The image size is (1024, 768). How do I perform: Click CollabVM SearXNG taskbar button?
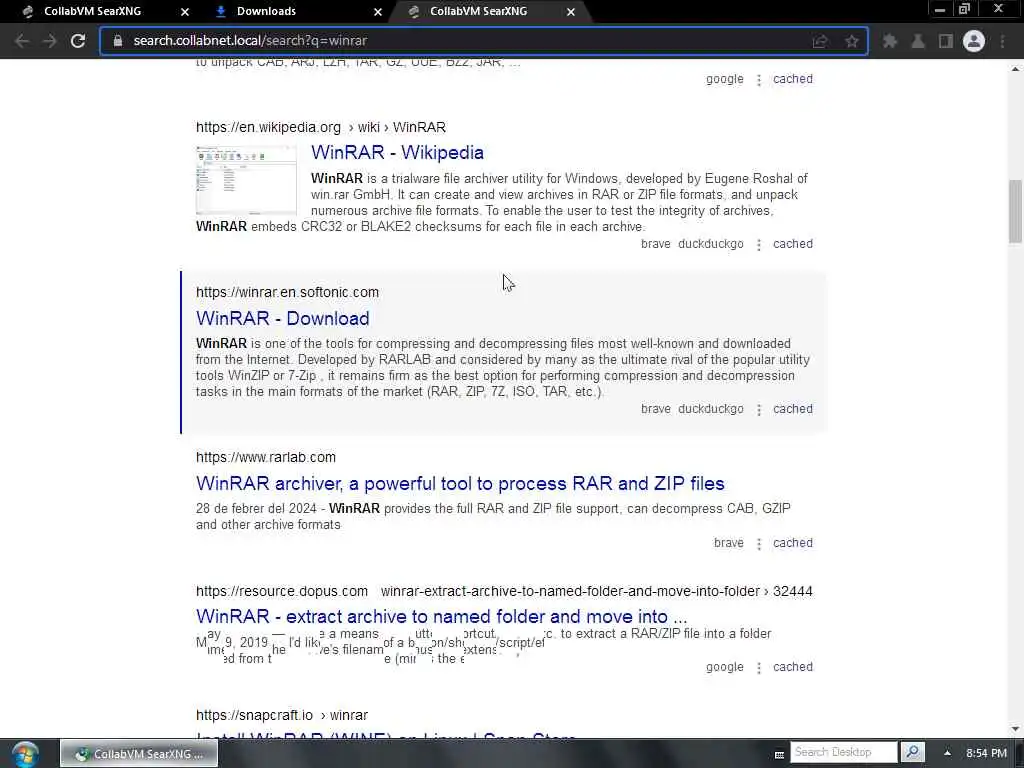click(x=139, y=754)
